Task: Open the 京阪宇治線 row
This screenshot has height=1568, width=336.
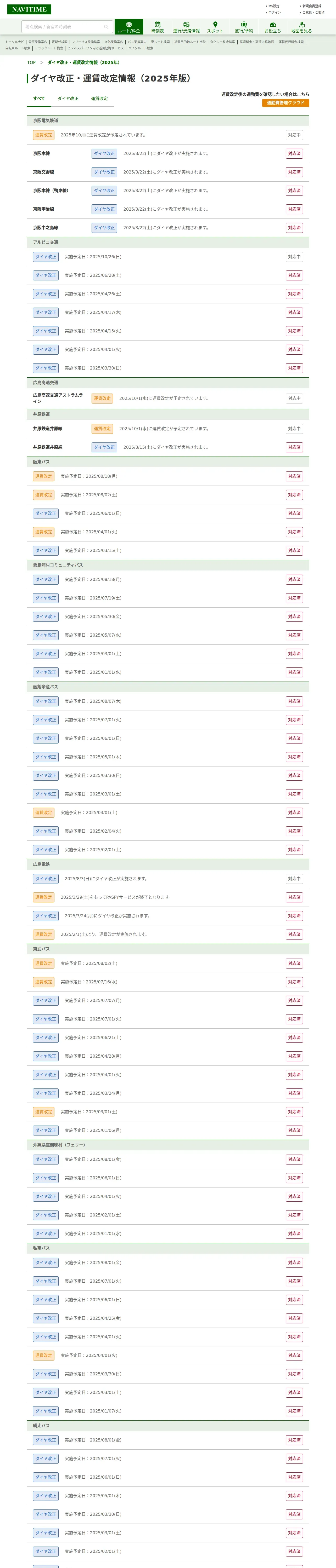Action: [168, 209]
